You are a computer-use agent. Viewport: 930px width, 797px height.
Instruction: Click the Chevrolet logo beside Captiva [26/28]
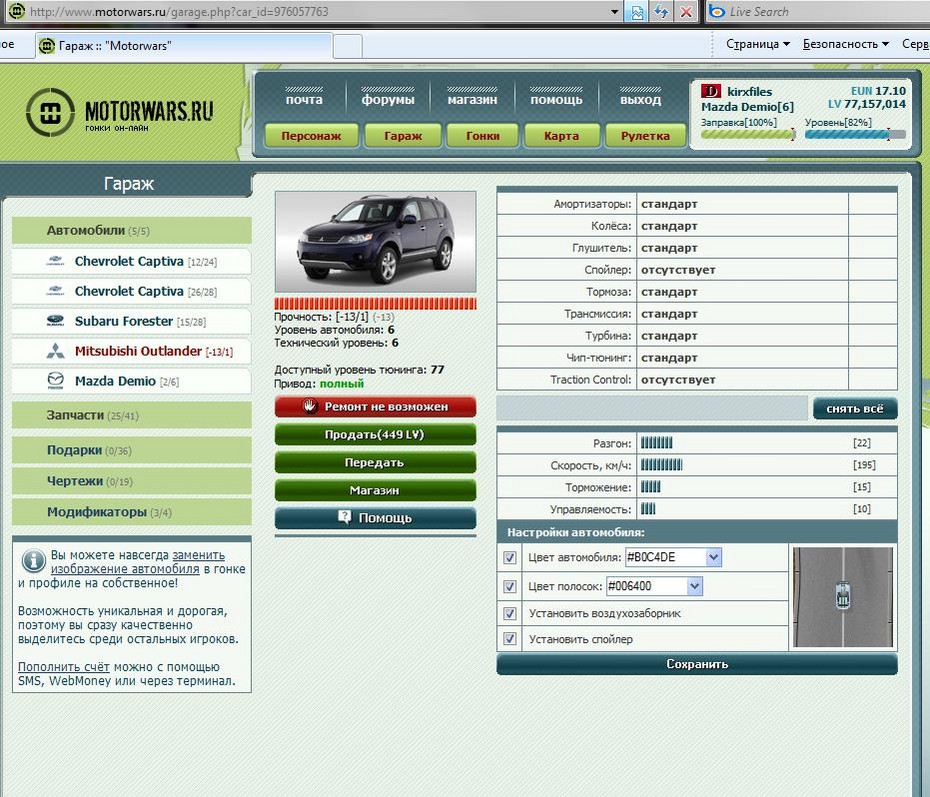pos(55,291)
